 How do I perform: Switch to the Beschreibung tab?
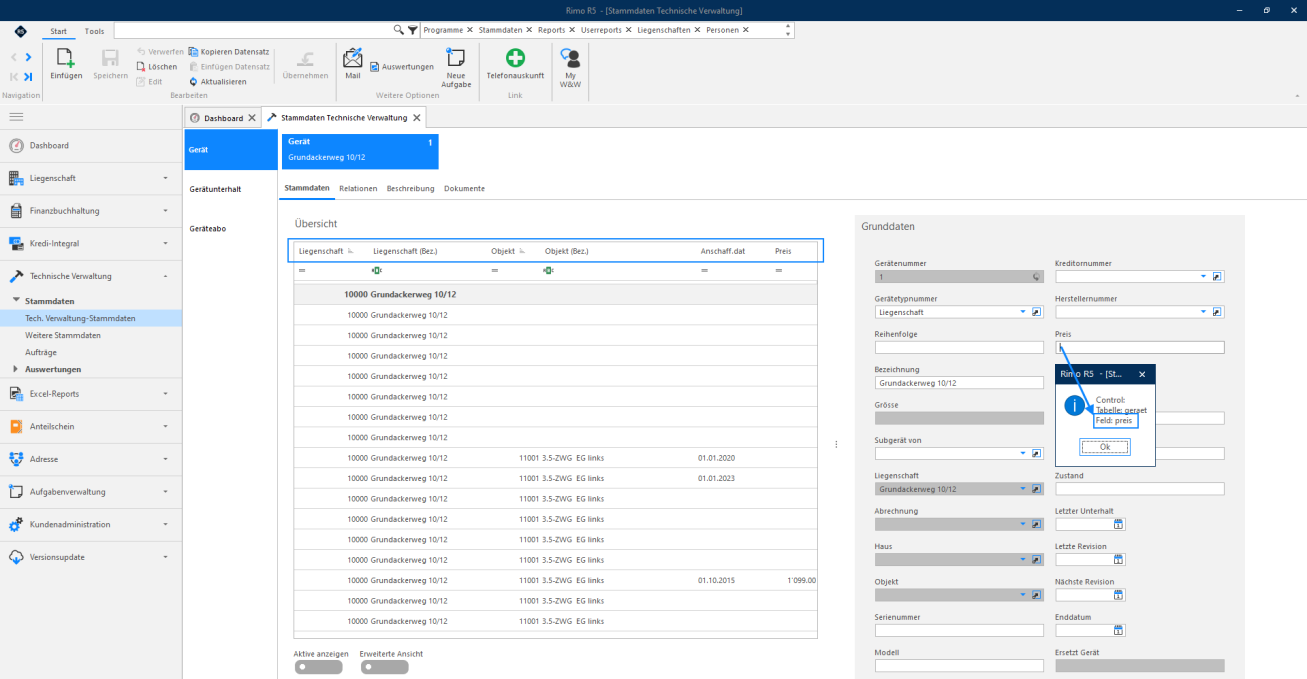point(410,188)
